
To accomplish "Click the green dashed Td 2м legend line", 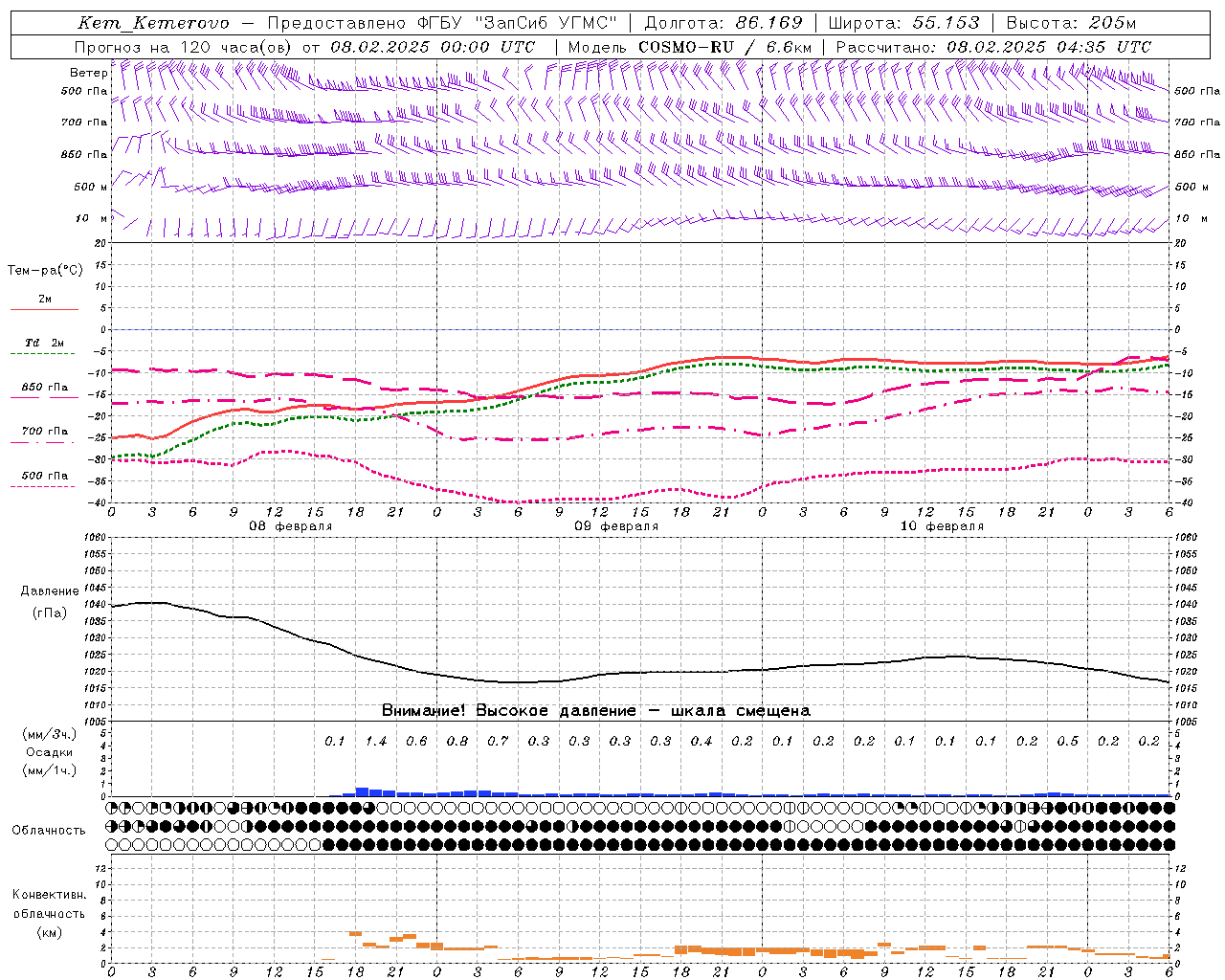I will tap(45, 353).
